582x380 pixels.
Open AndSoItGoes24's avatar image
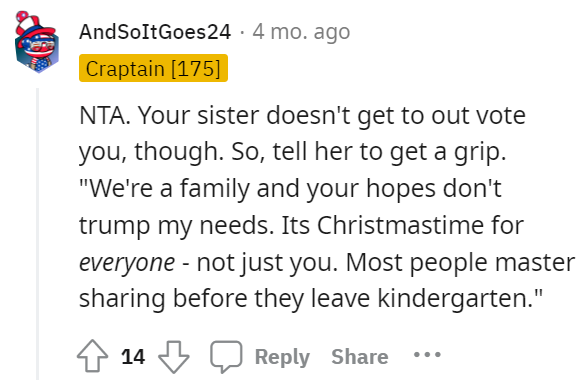(x=36, y=42)
